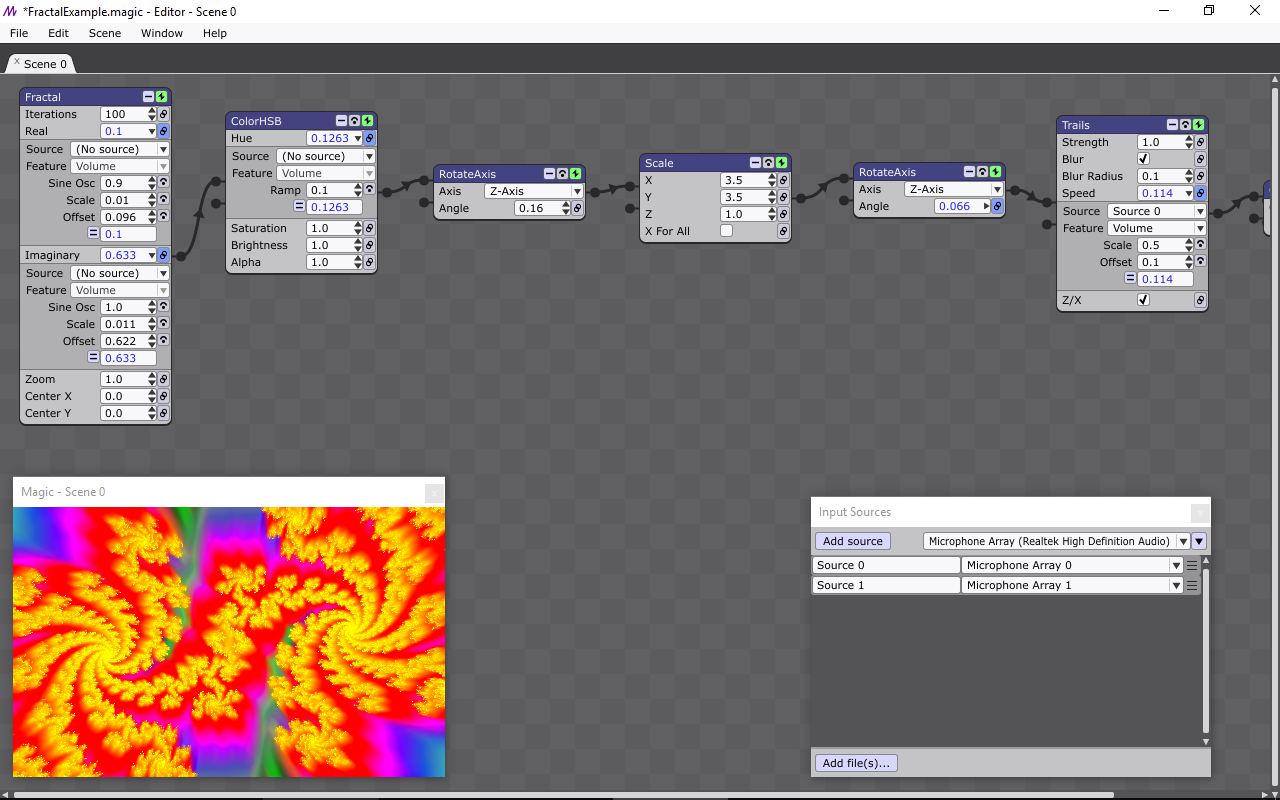The image size is (1280, 800).
Task: Click the drag handle icon for Source 1 row
Action: pyautogui.click(x=1192, y=585)
